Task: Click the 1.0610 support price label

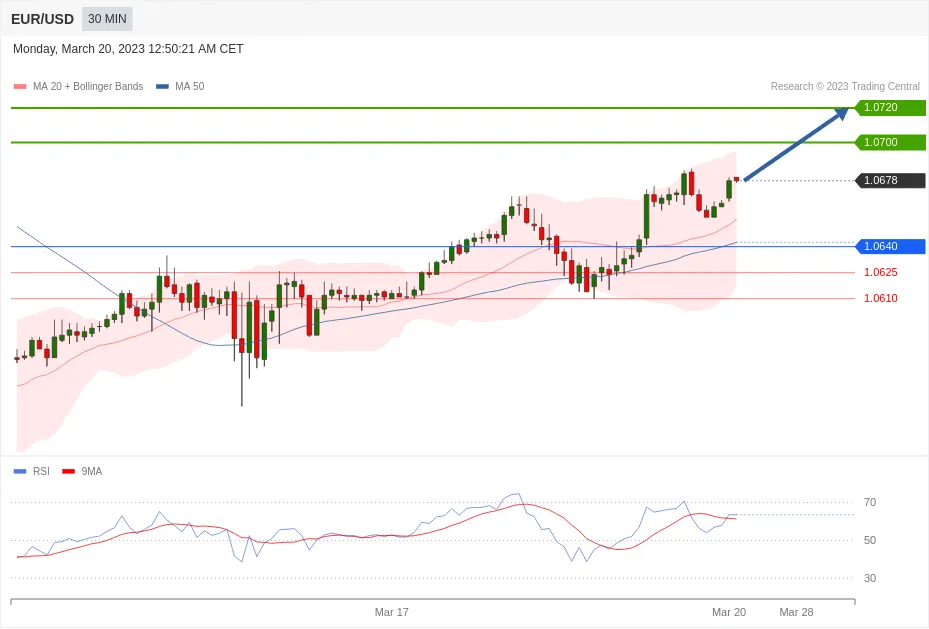Action: (880, 299)
